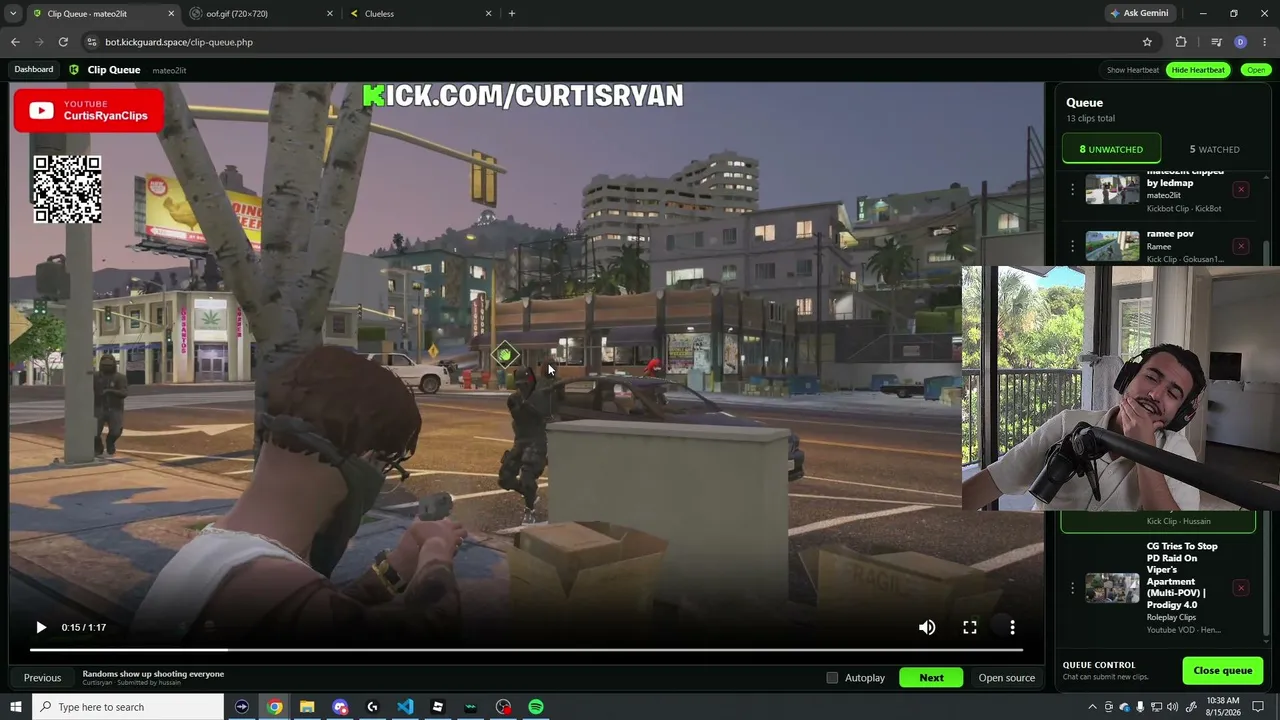Go back with the Previous button
The image size is (1280, 720).
click(x=42, y=678)
